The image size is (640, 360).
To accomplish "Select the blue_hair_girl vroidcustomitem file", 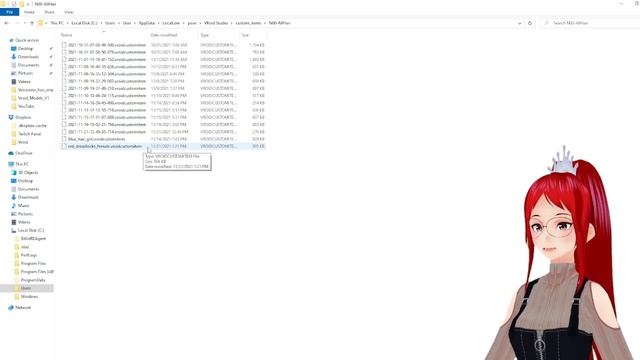I will point(163,139).
